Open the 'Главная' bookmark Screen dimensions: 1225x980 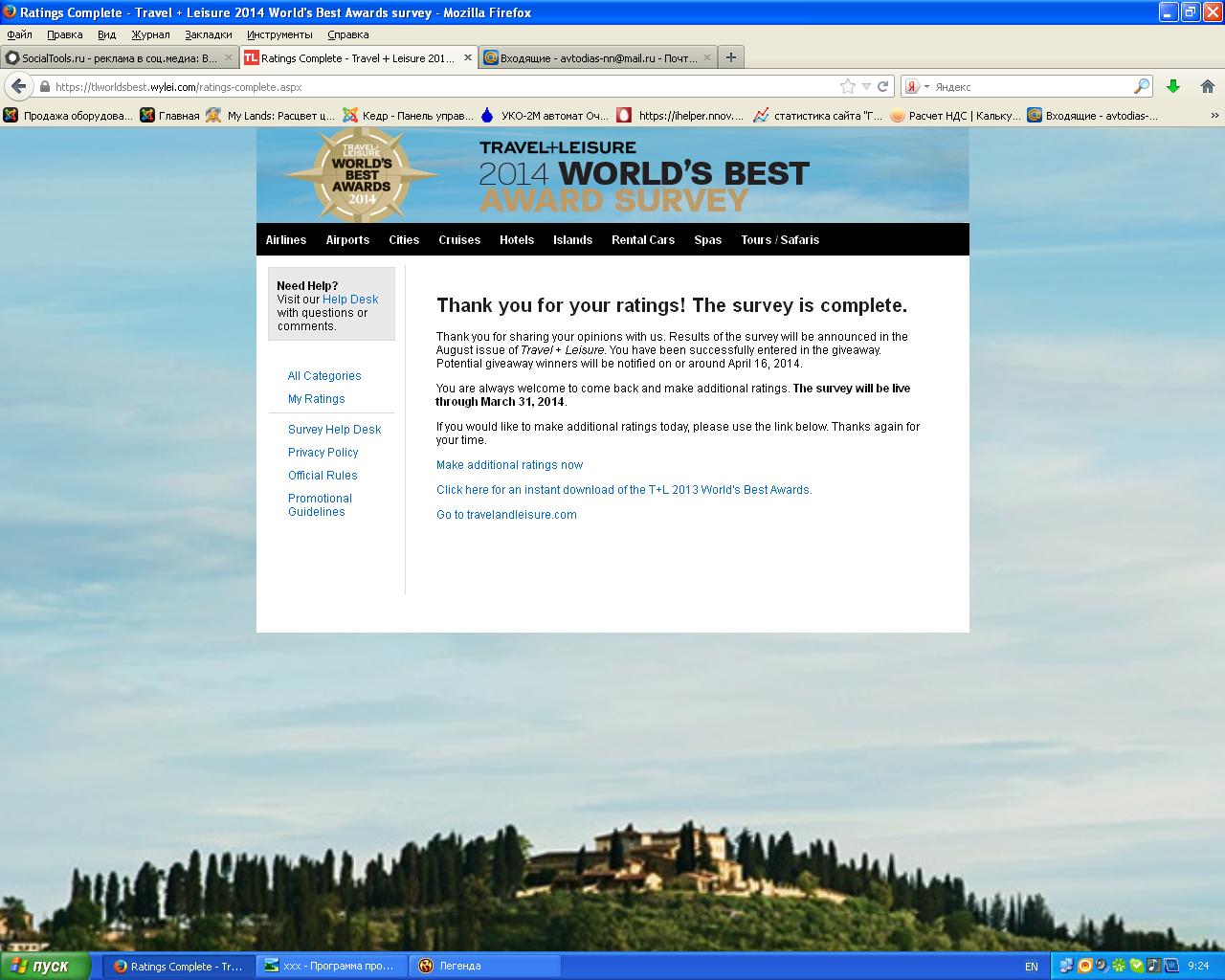pos(169,115)
